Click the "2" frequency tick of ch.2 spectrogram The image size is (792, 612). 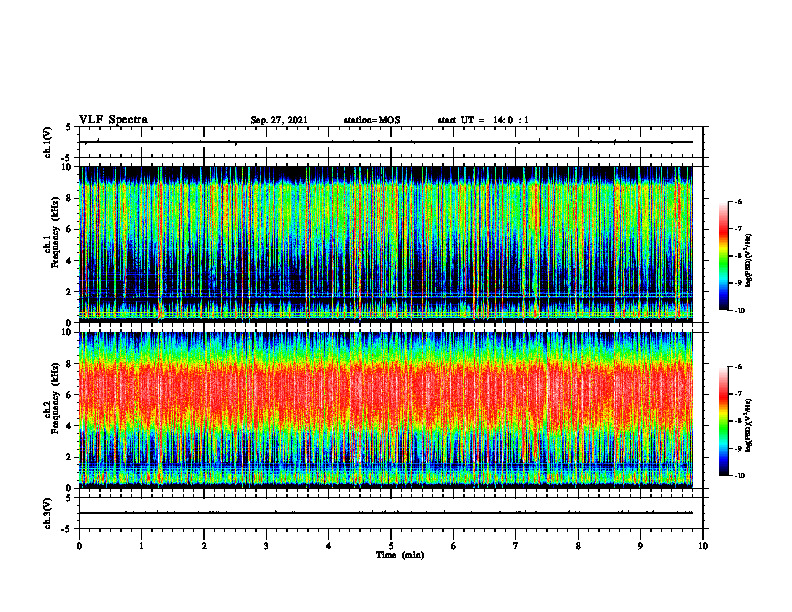(70, 457)
